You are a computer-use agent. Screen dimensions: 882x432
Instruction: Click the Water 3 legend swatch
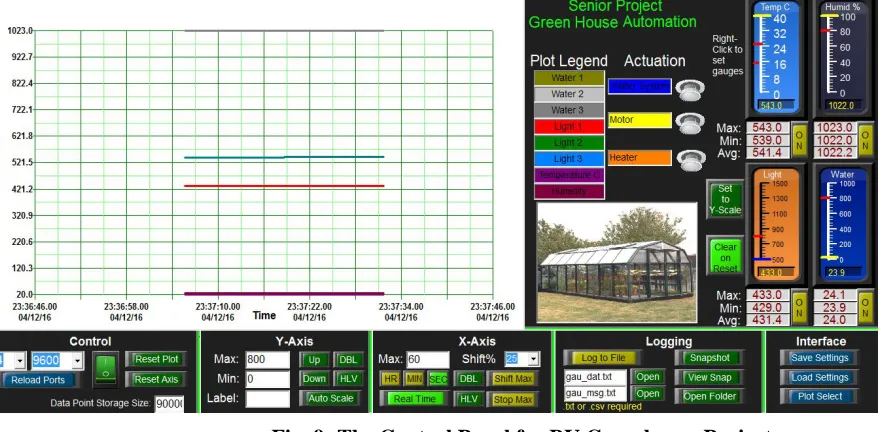click(569, 110)
